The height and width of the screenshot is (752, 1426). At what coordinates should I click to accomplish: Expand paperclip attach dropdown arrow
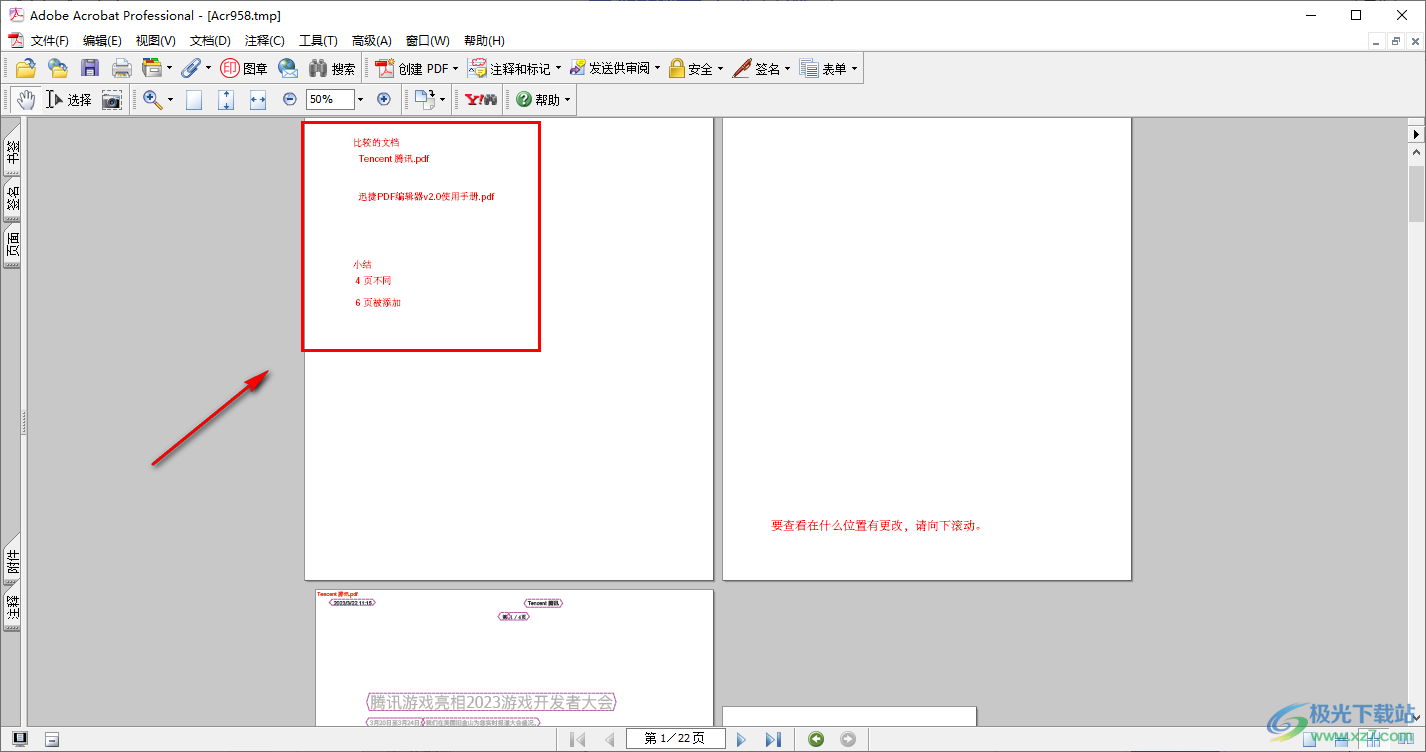click(x=208, y=68)
